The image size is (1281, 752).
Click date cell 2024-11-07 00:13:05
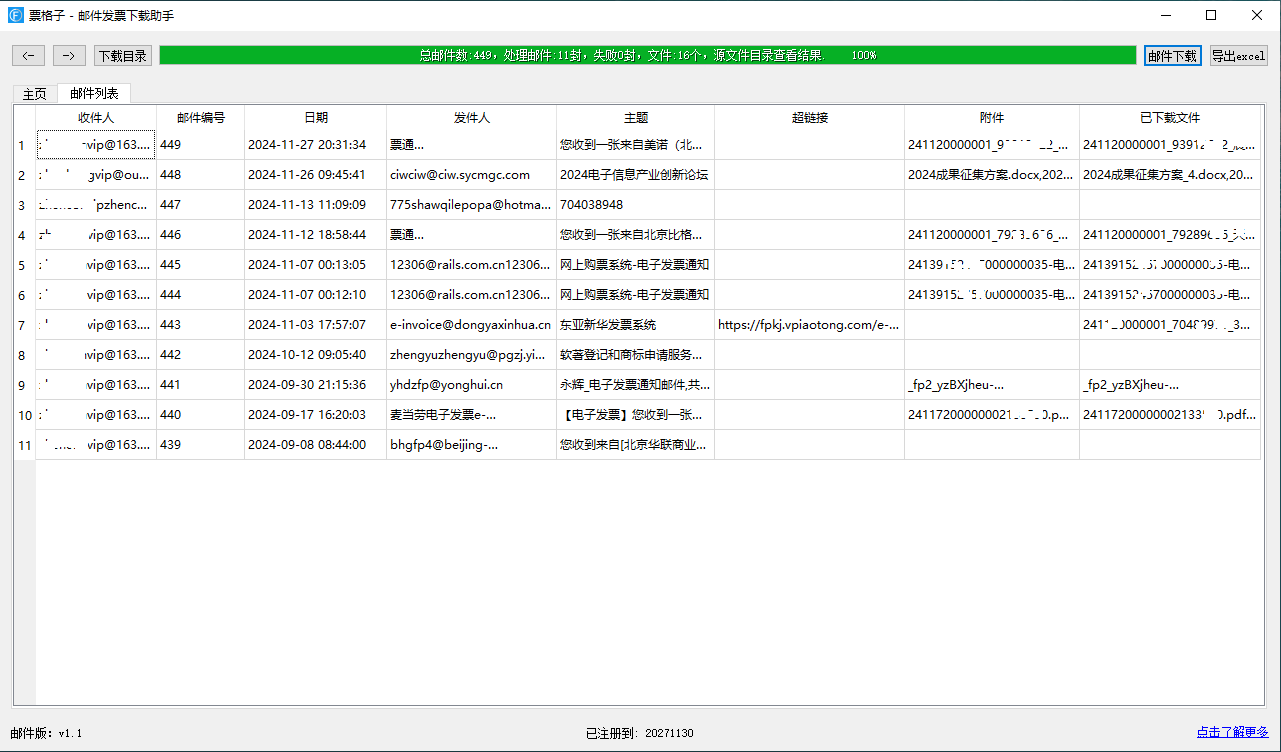coord(315,265)
